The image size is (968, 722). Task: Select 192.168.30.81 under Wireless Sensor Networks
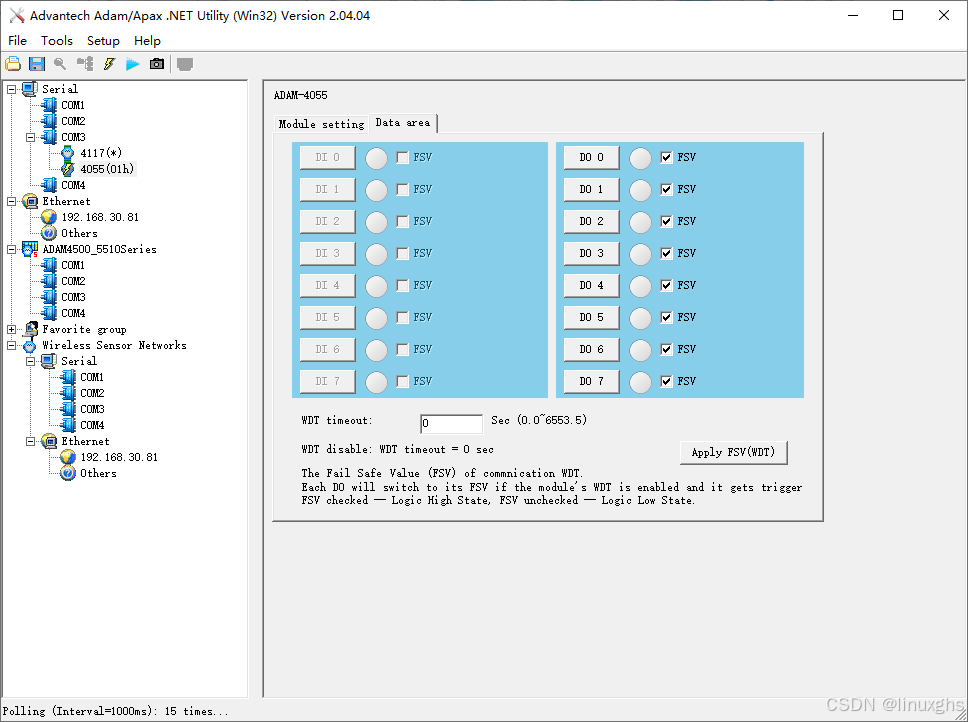click(119, 457)
